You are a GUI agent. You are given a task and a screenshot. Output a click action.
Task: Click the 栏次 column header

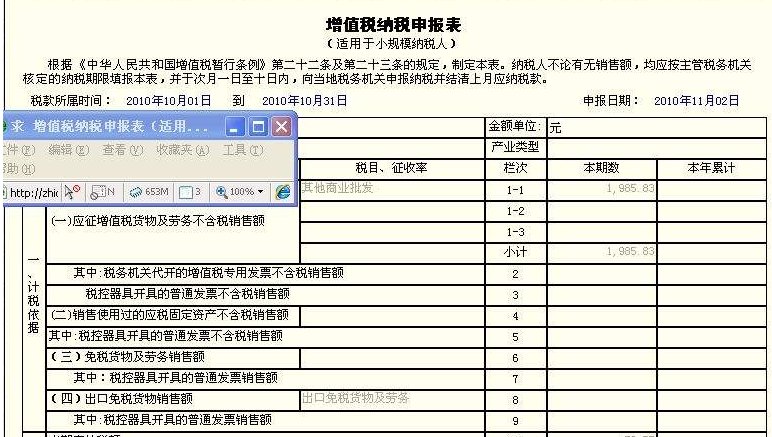click(515, 168)
